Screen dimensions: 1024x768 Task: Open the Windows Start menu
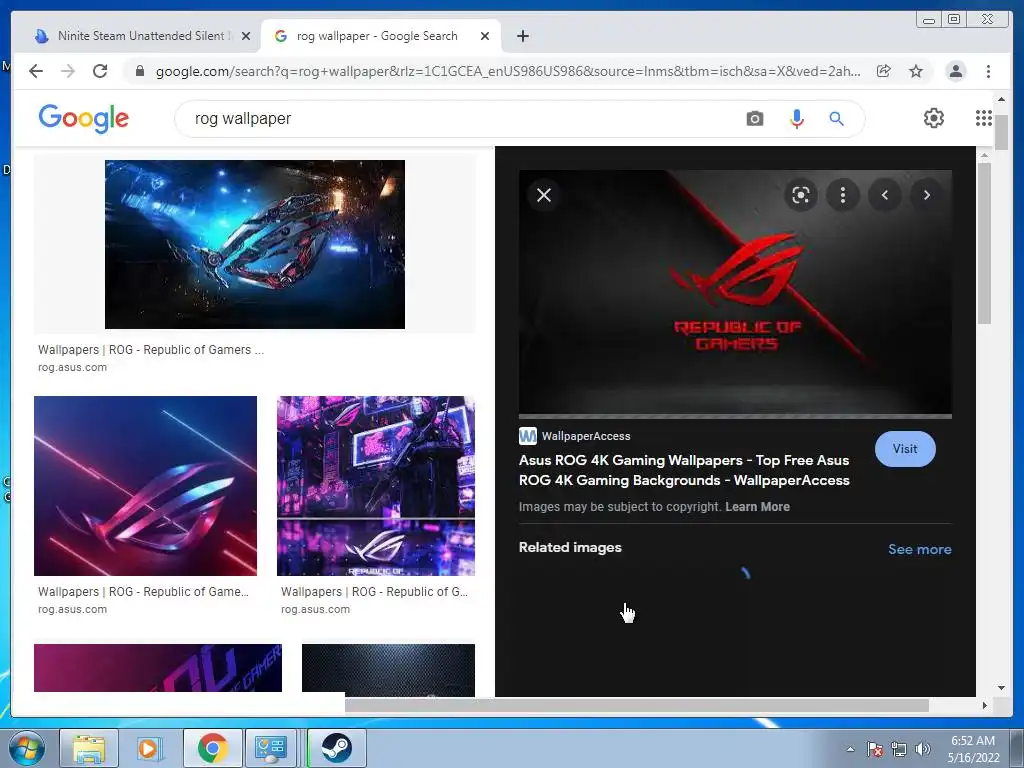point(27,748)
